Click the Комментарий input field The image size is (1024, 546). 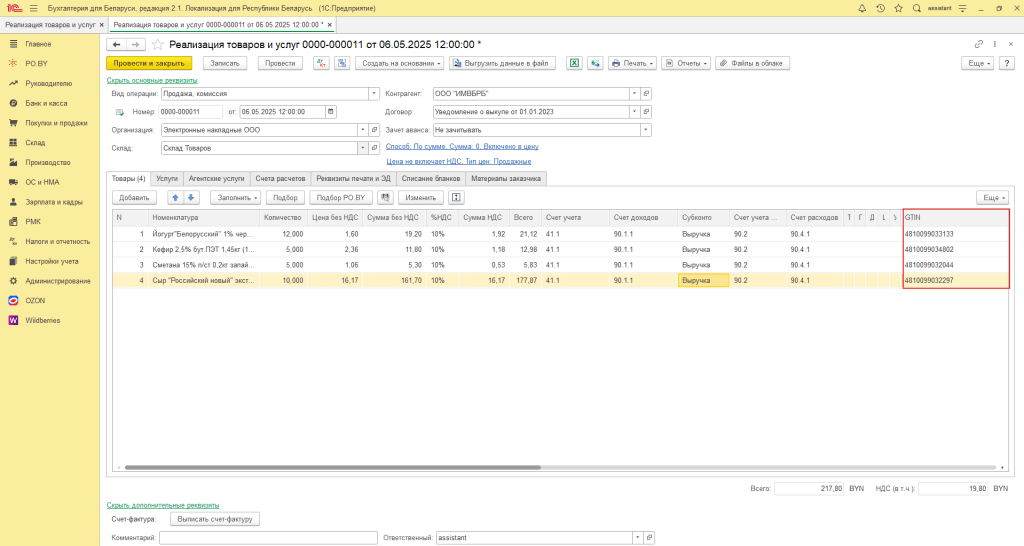[268, 538]
